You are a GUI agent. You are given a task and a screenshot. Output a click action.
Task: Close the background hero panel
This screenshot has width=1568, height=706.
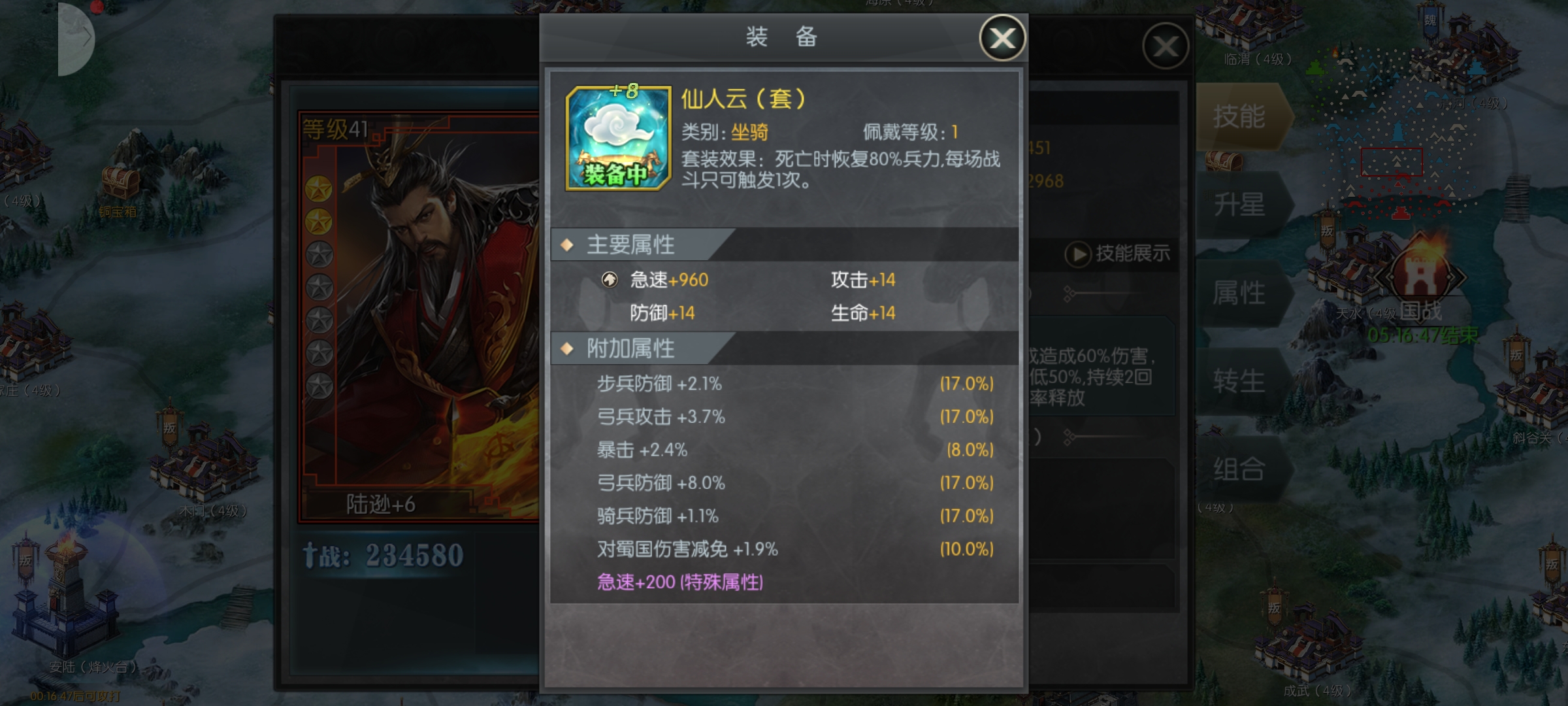tap(1166, 46)
